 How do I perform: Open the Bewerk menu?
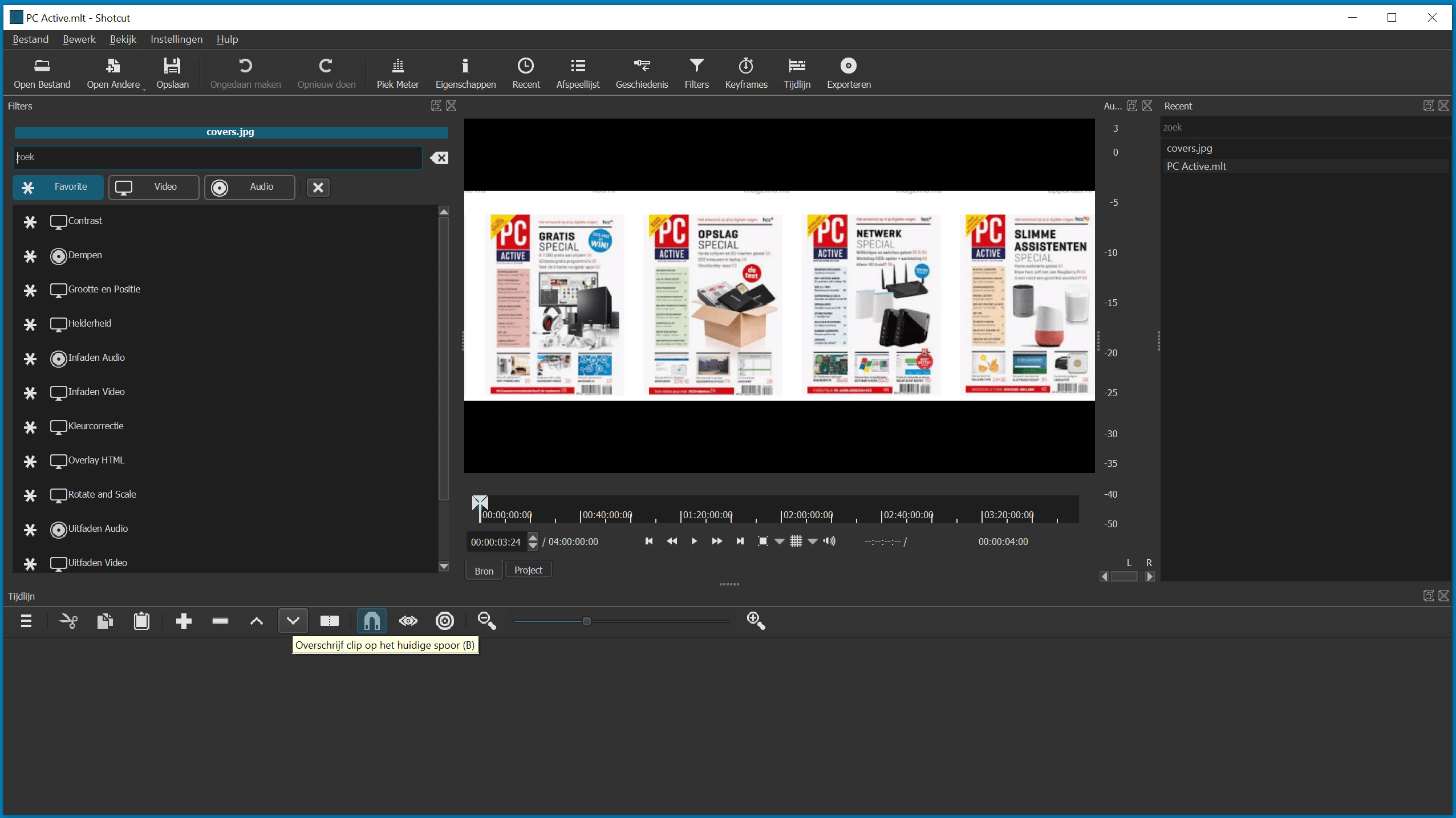(79, 39)
